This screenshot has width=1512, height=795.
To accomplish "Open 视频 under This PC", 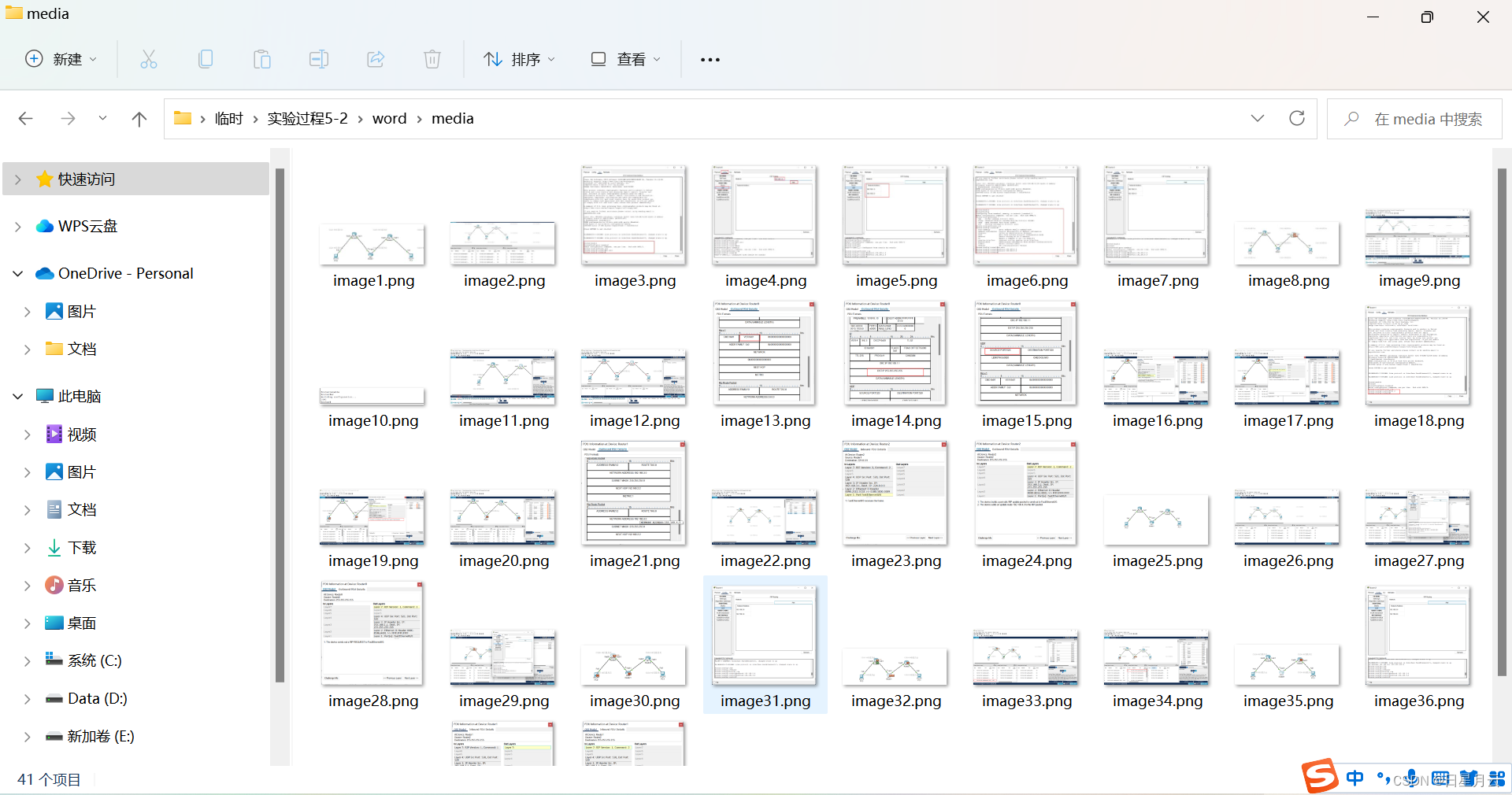I will pyautogui.click(x=82, y=434).
